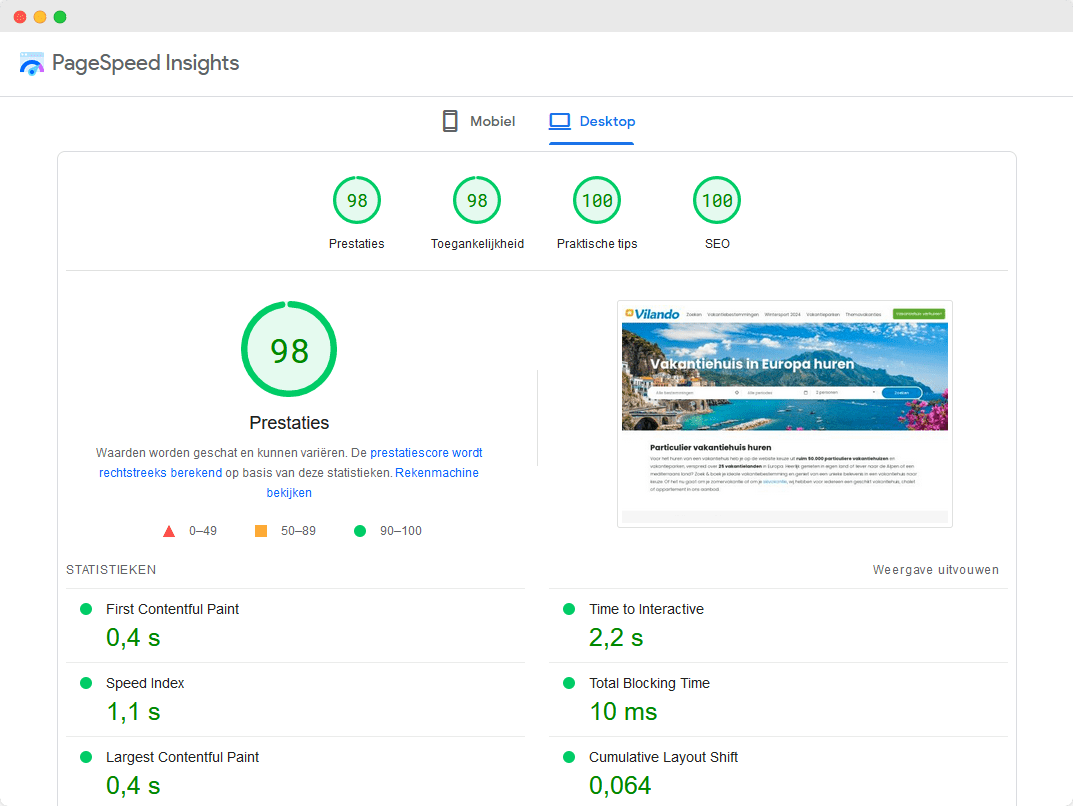Select the Praktische tips 100 score gauge

pyautogui.click(x=597, y=200)
